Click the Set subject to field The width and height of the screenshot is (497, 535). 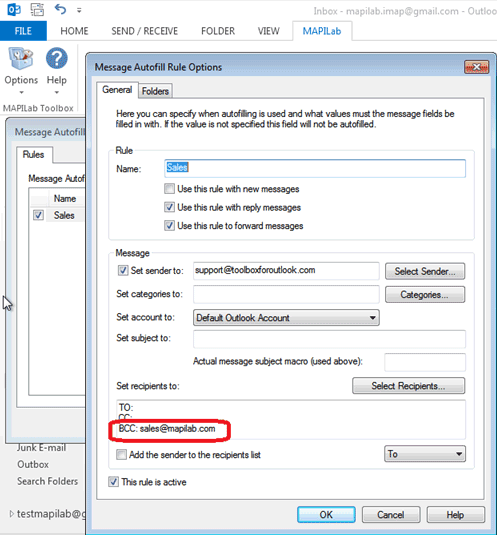click(329, 339)
